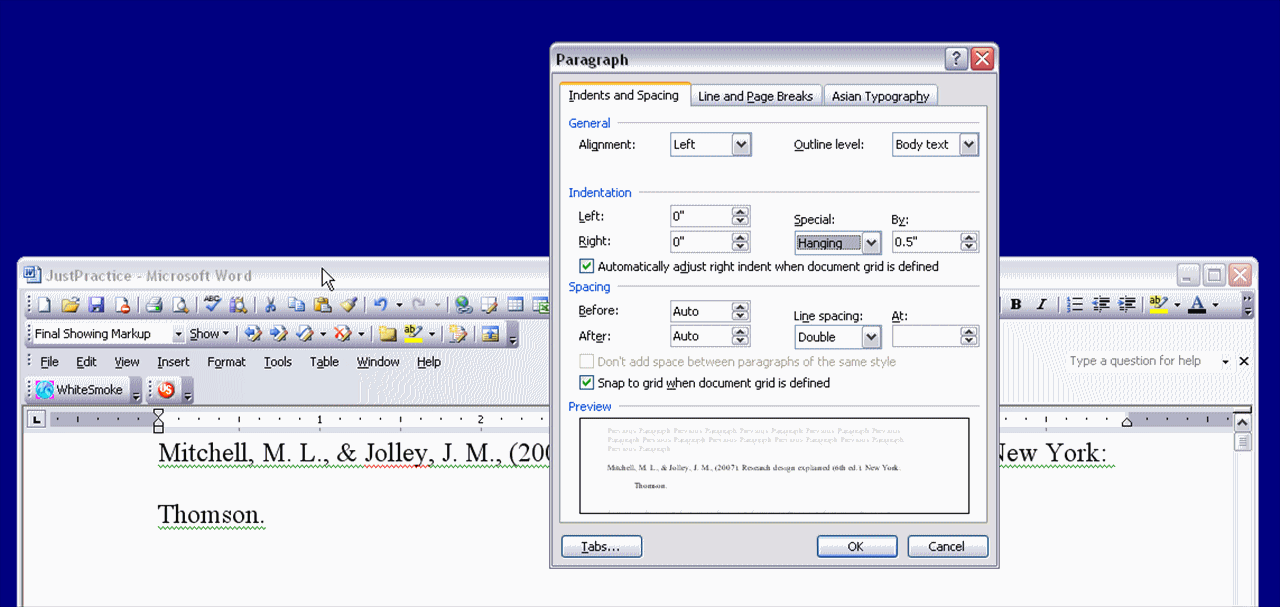Accept the change in the Reviewing toolbar

pos(304,334)
